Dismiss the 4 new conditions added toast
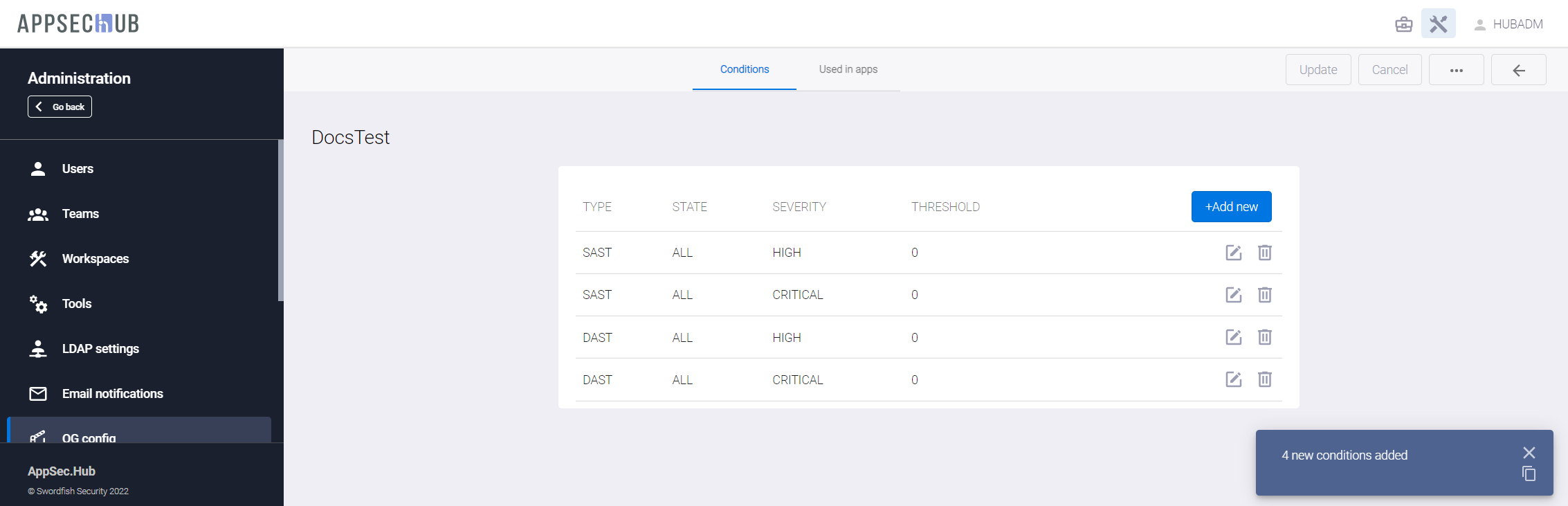The width and height of the screenshot is (1568, 506). pos(1529,453)
